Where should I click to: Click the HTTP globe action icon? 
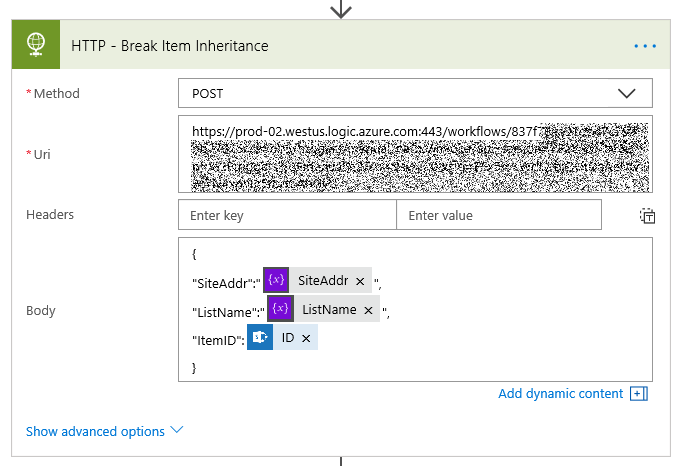[x=36, y=45]
